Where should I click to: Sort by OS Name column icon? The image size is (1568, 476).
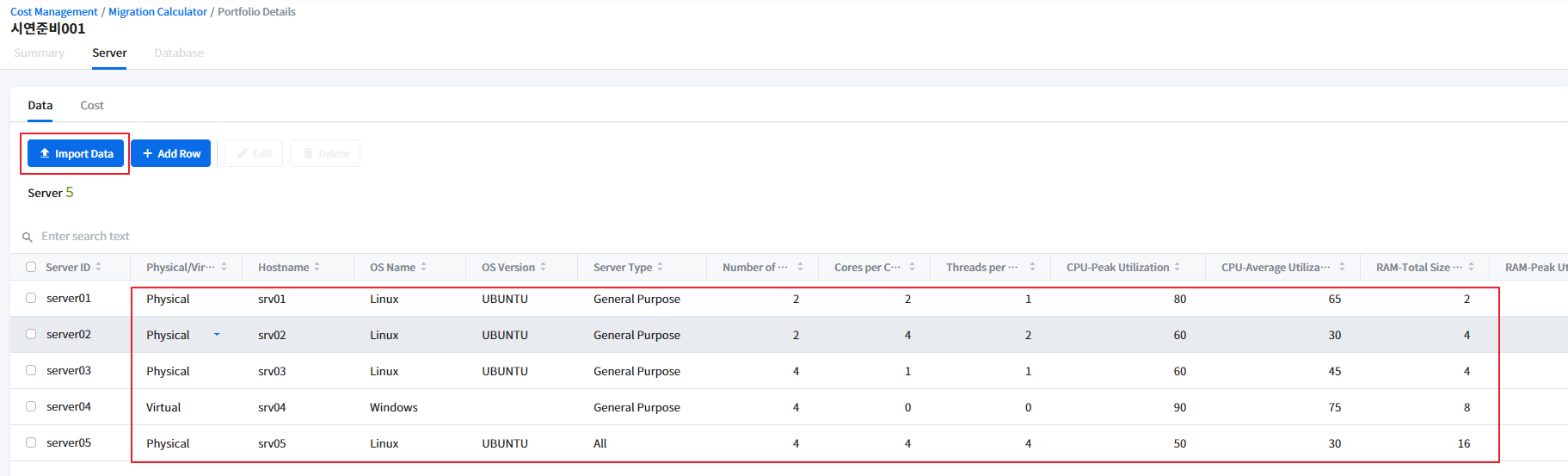[424, 267]
